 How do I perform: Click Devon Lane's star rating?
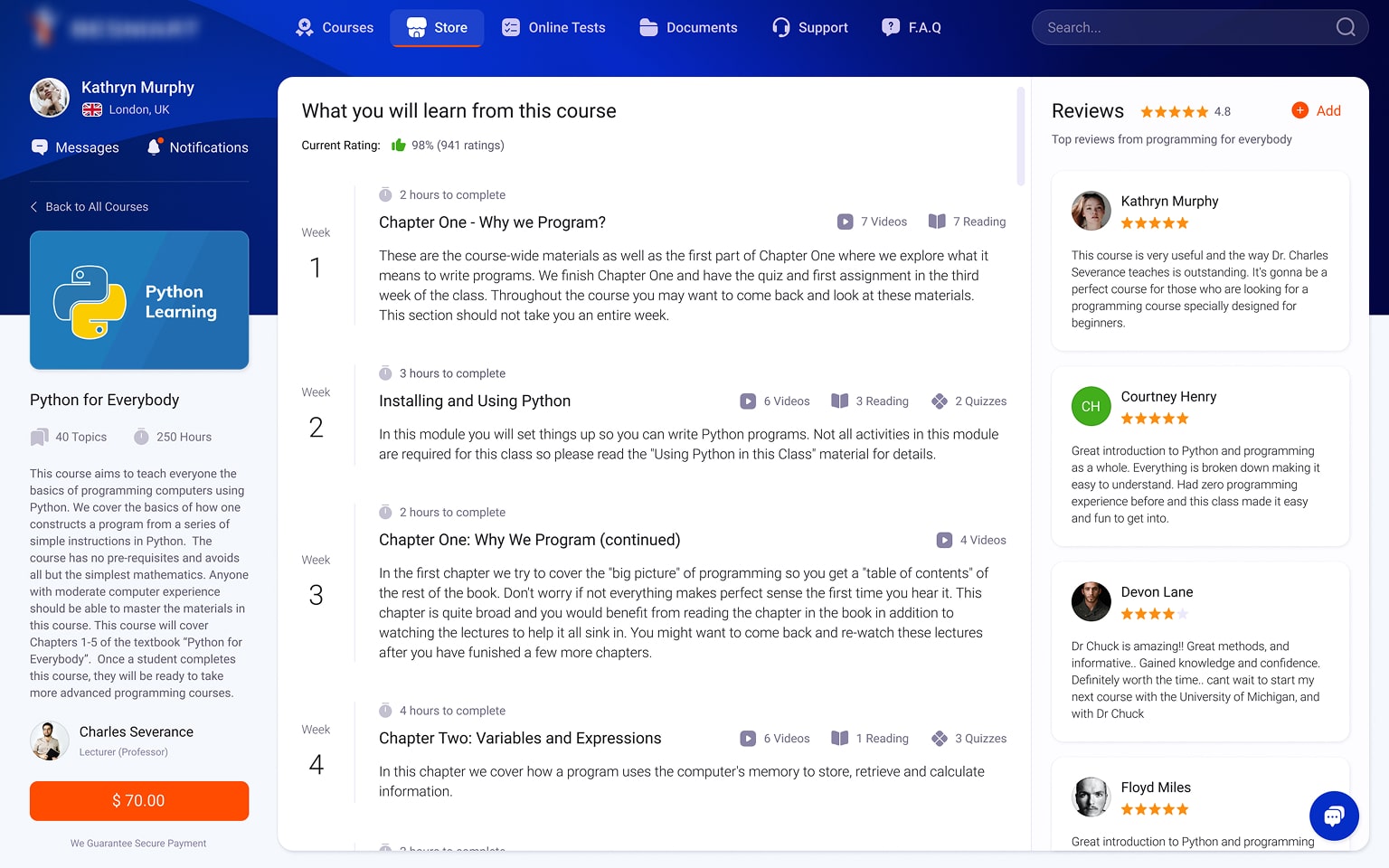[x=1155, y=614]
